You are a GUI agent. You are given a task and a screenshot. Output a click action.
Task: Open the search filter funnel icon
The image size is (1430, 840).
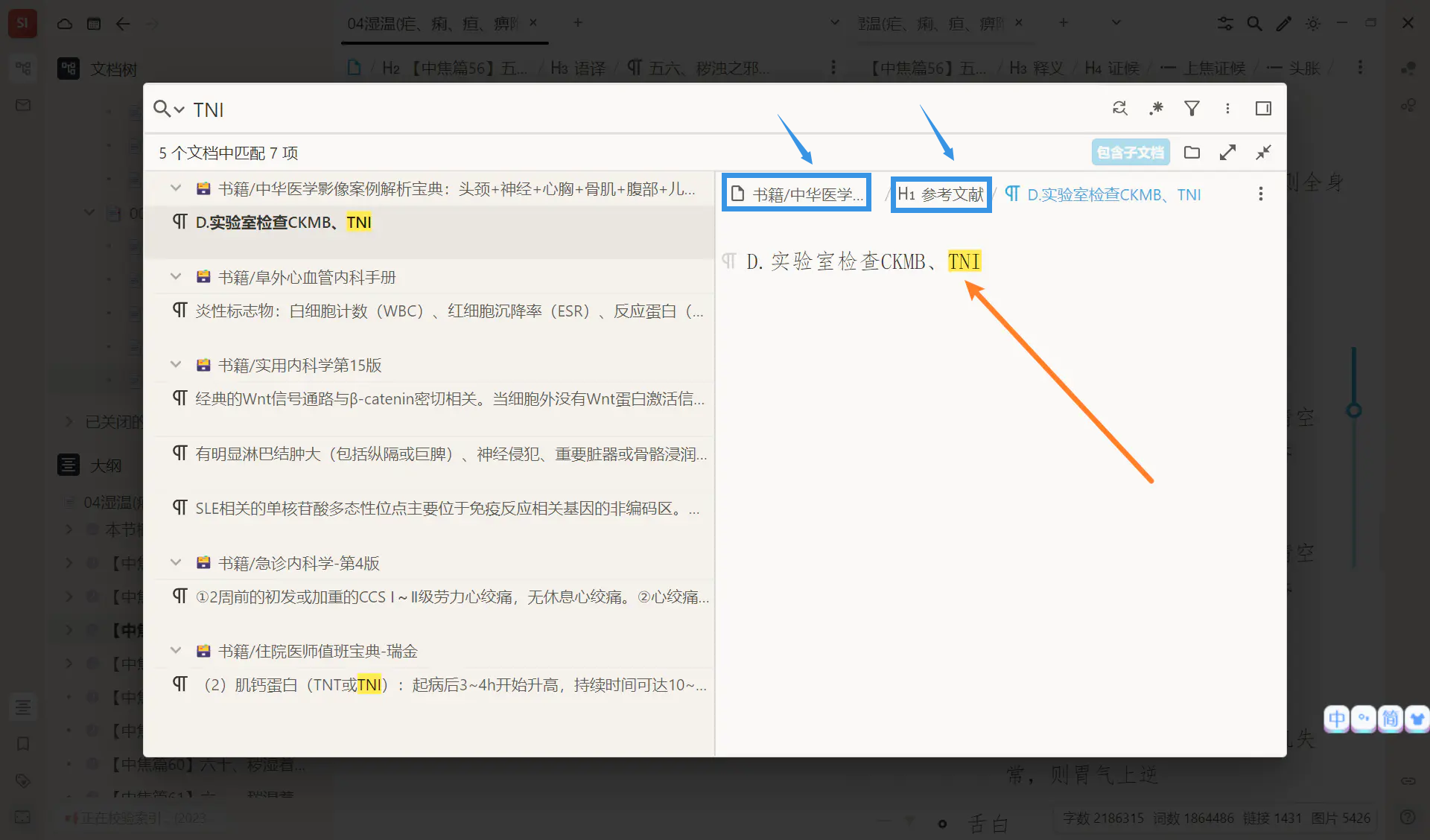pos(1192,109)
